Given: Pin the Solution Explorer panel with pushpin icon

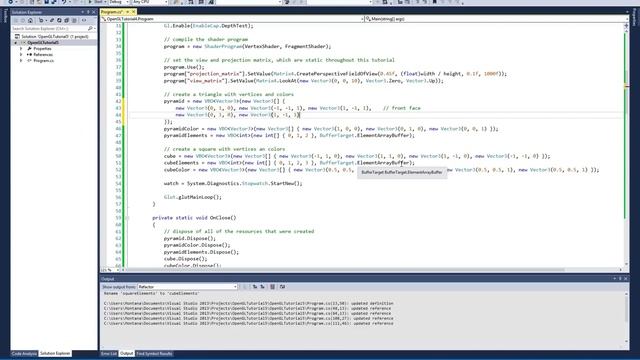Looking at the screenshot, I should click(x=88, y=12).
